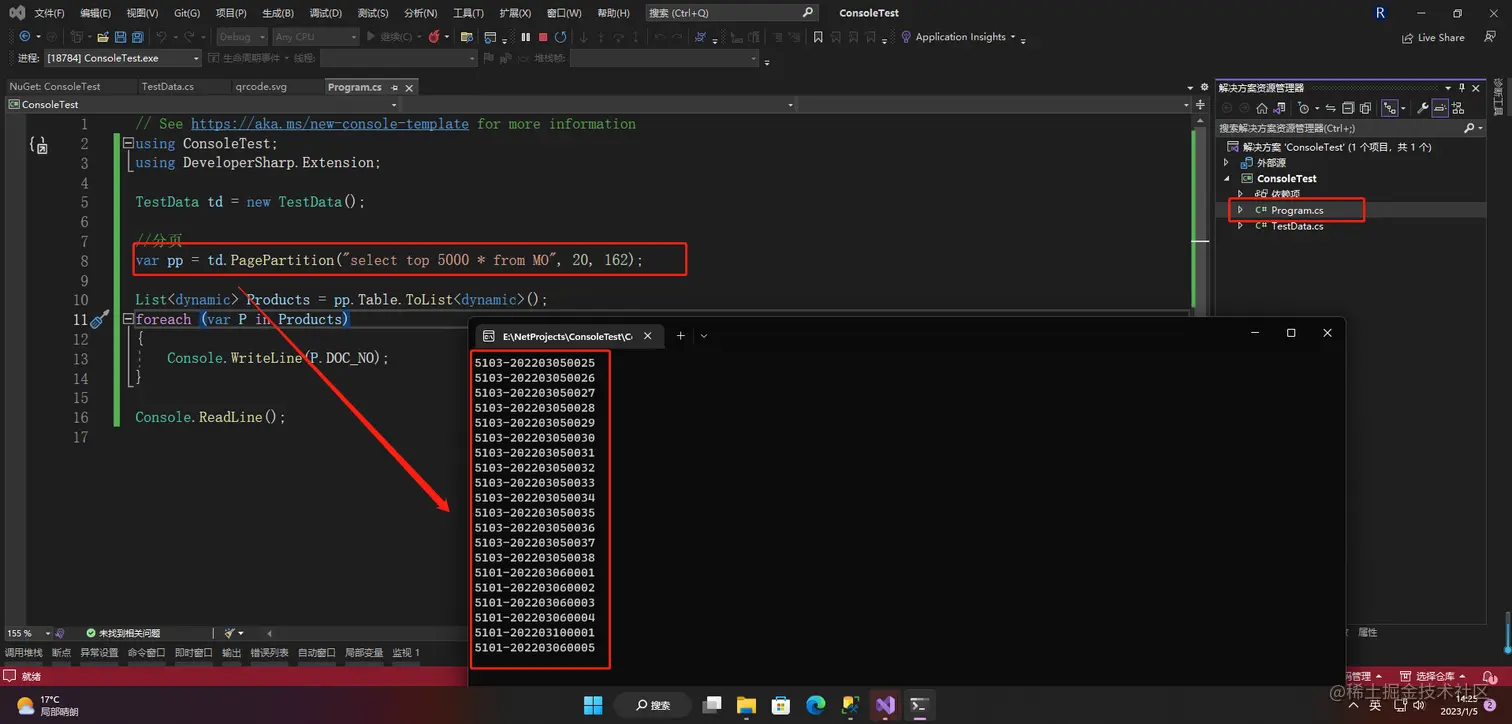Click the hot reload flame icon

pyautogui.click(x=434, y=37)
